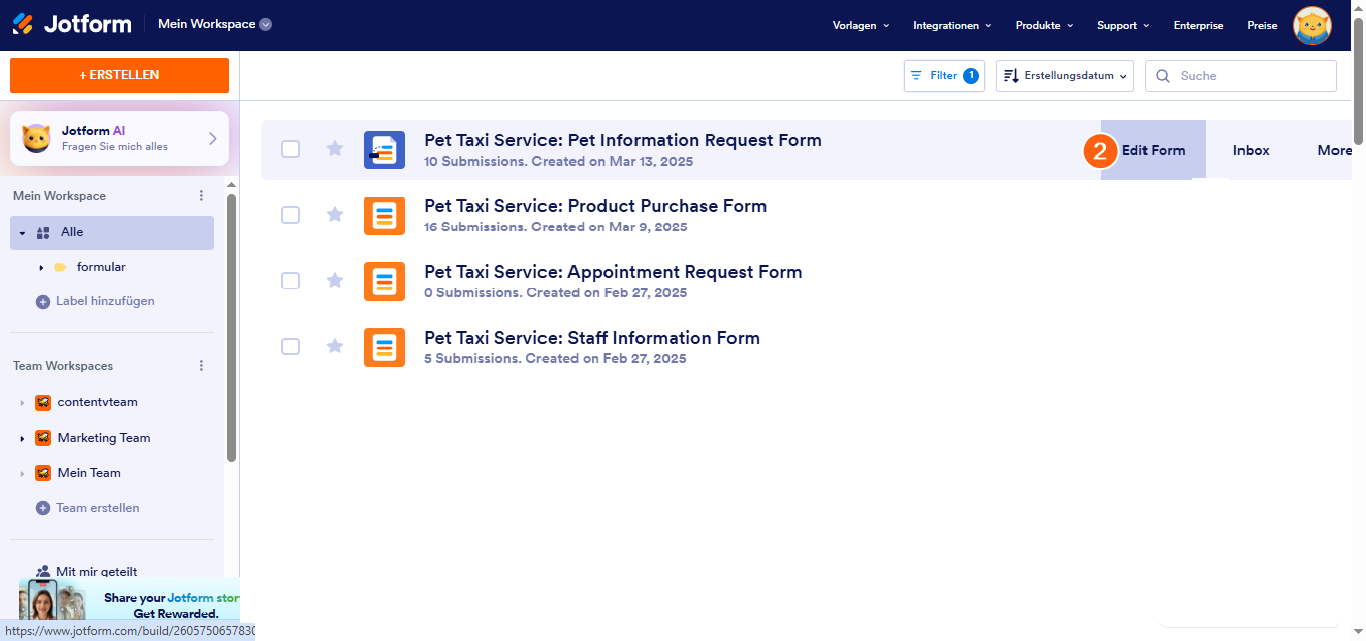Favorite the Product Purchase Form star
The width and height of the screenshot is (1366, 641).
(335, 215)
